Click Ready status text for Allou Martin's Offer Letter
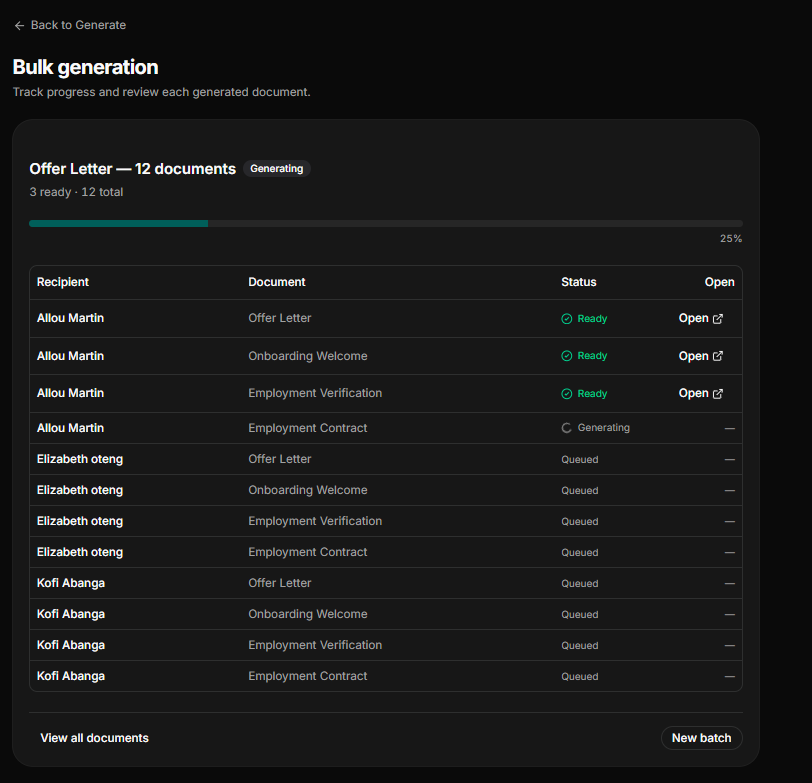The width and height of the screenshot is (812, 783). click(x=592, y=318)
